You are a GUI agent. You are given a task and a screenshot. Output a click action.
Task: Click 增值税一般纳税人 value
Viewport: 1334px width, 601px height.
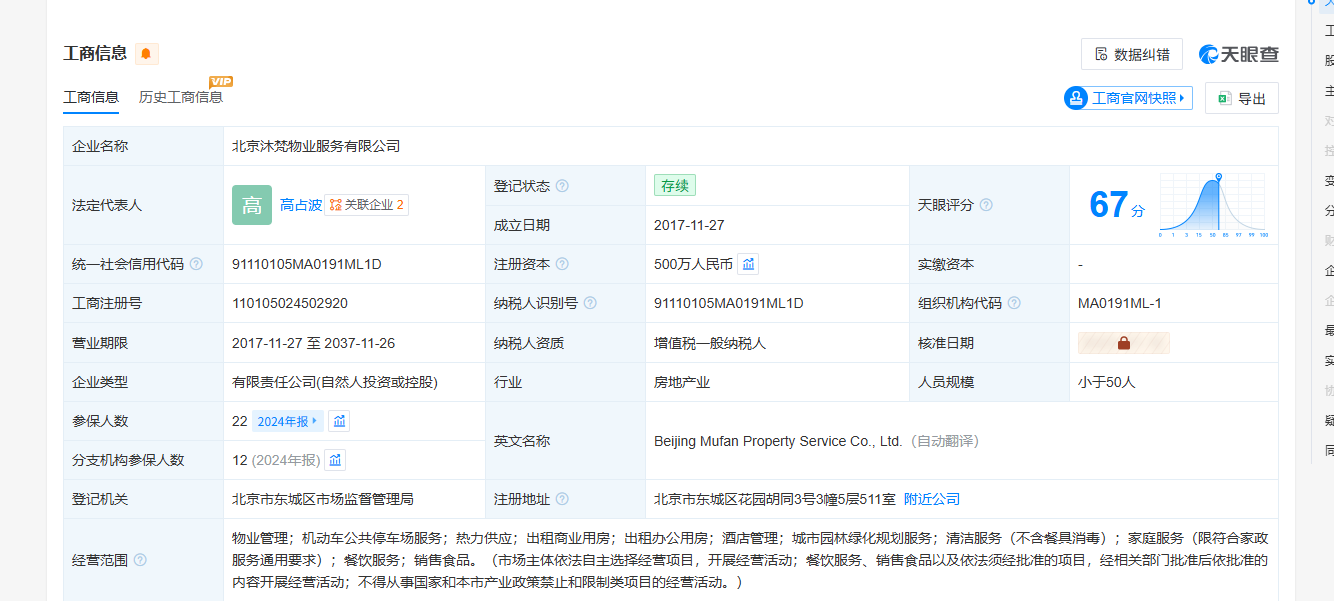(x=710, y=343)
